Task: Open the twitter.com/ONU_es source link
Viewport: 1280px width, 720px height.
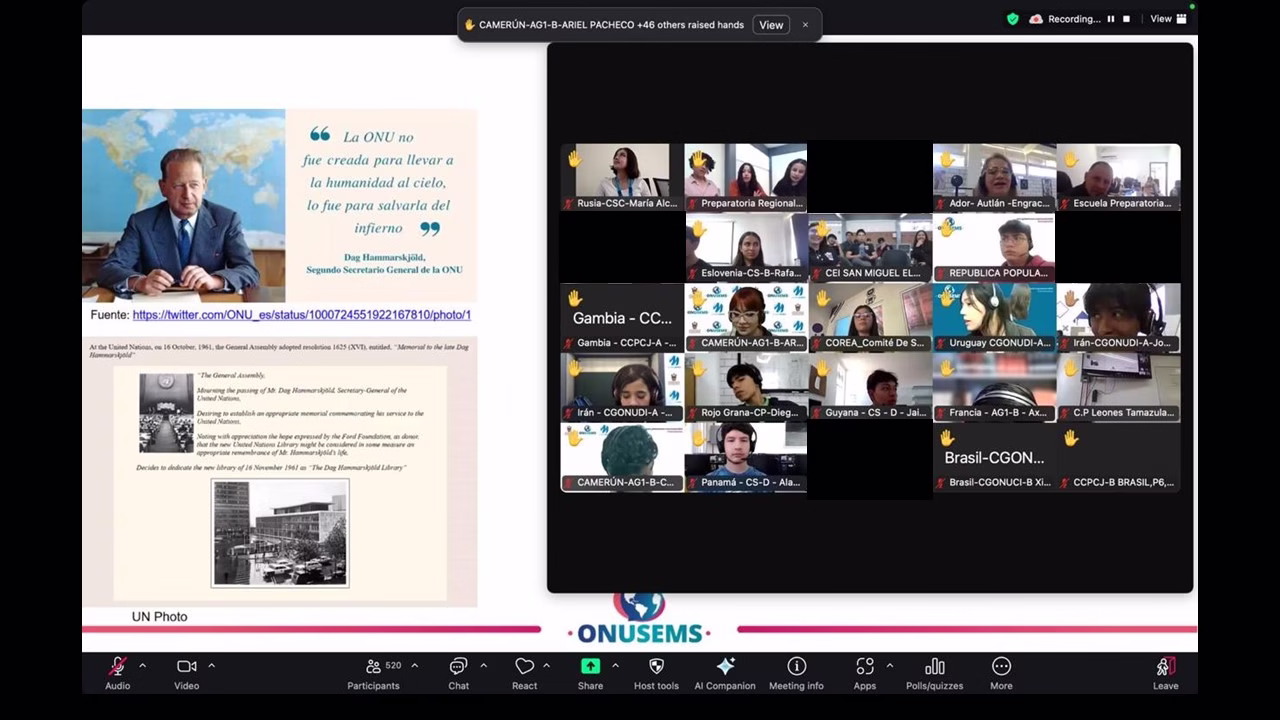Action: 301,315
